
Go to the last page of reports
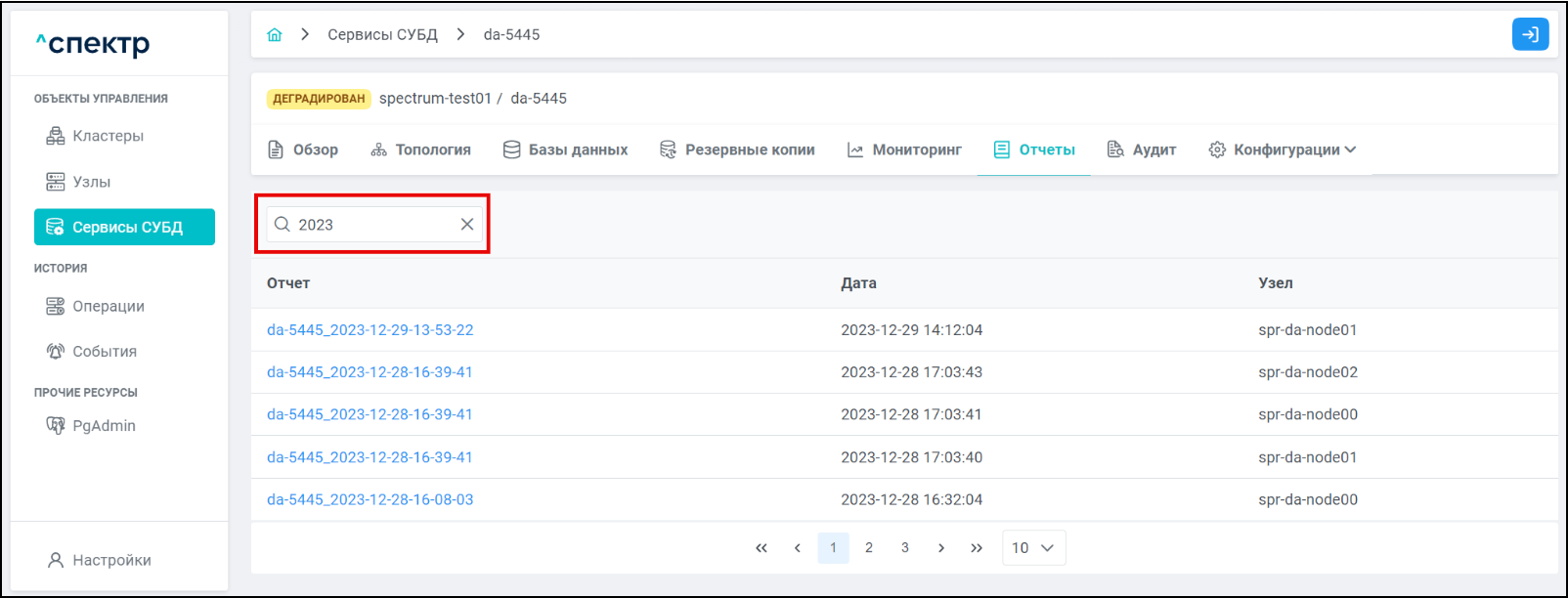(977, 548)
